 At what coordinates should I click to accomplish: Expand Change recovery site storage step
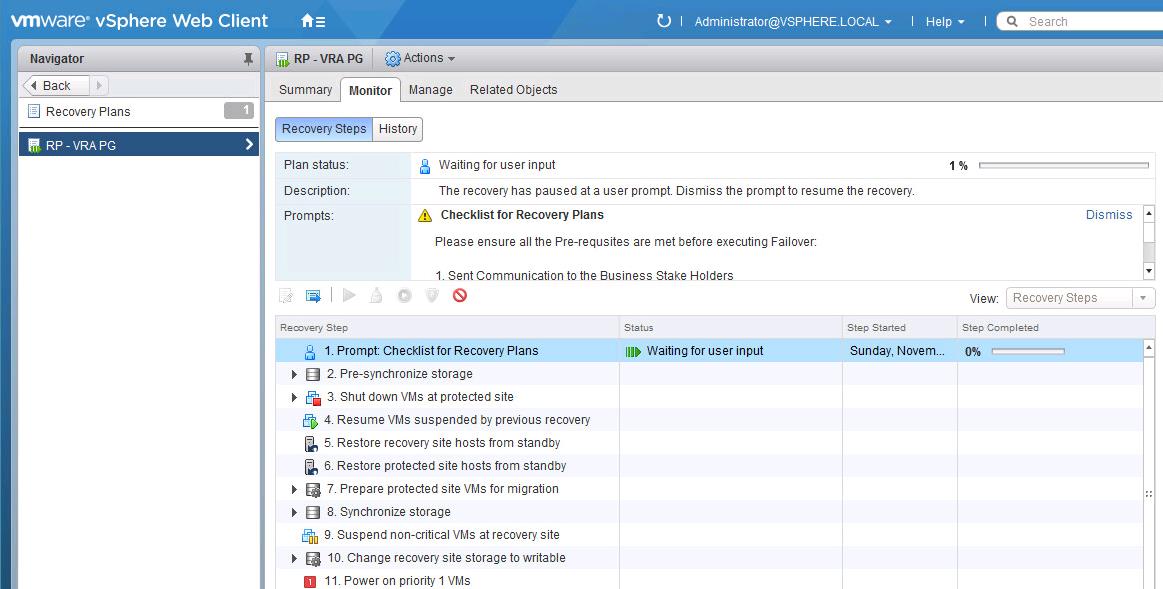click(294, 559)
